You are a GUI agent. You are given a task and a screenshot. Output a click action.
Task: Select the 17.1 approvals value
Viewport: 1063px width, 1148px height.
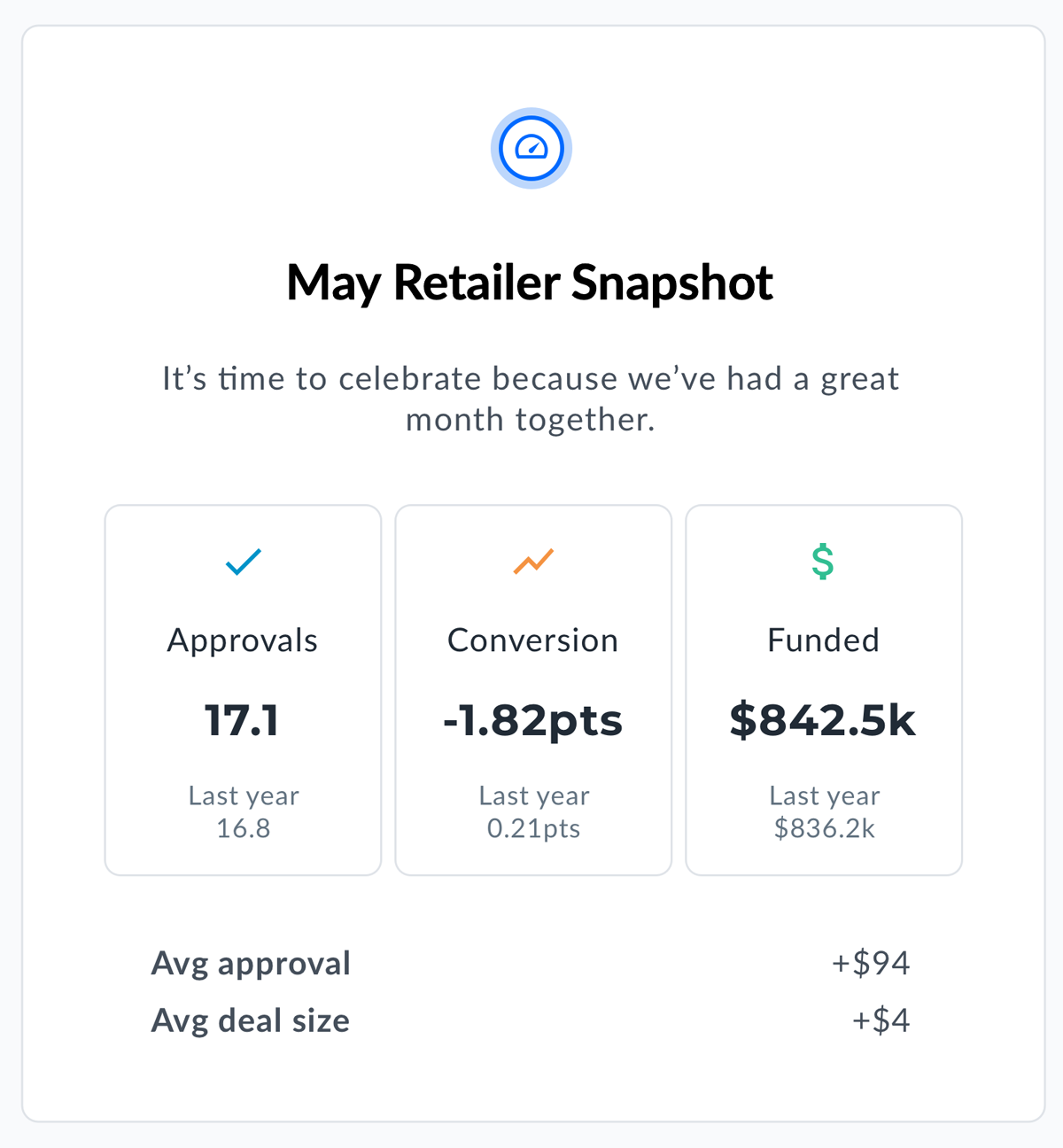click(242, 720)
